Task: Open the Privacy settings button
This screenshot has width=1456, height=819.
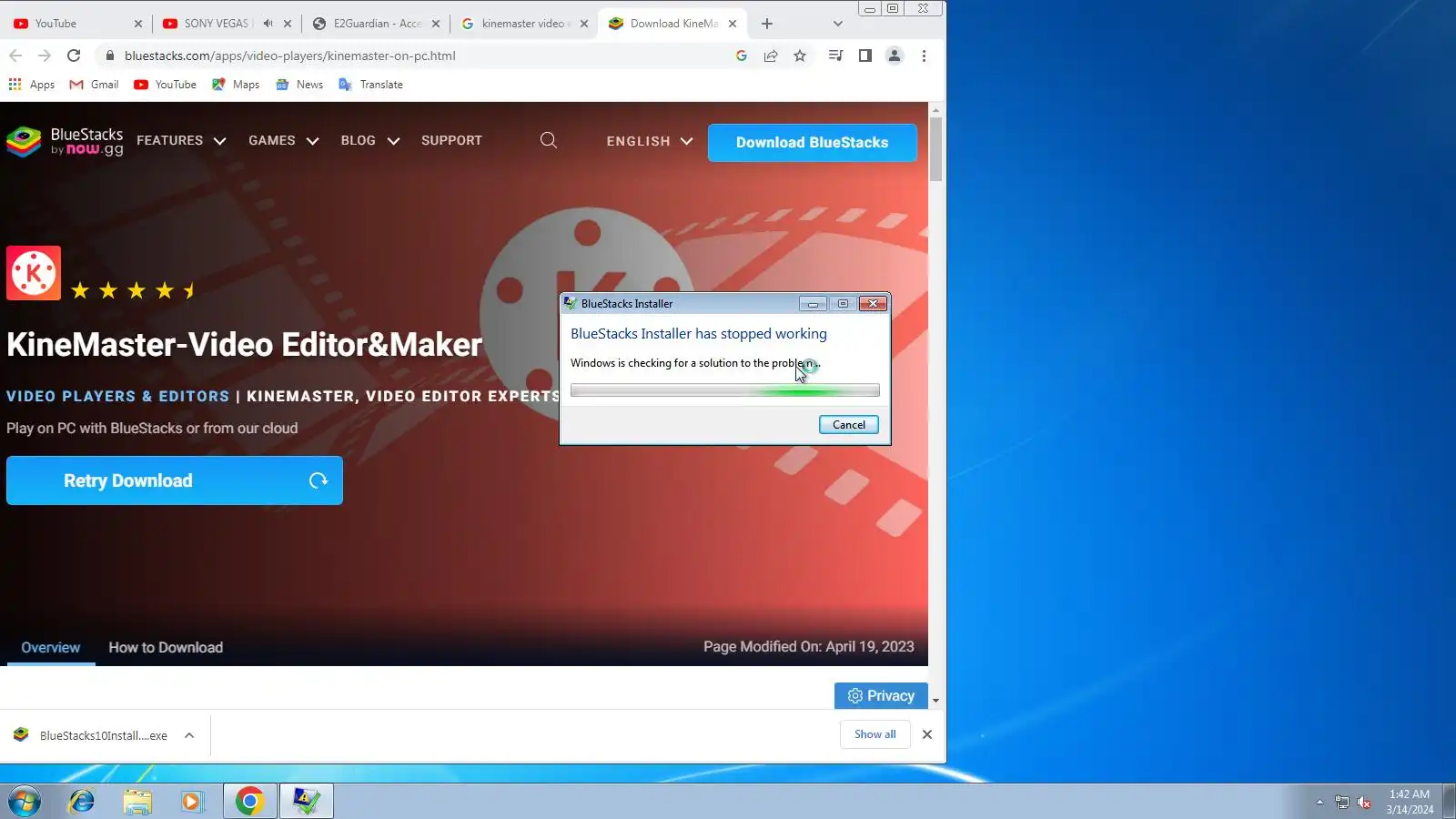Action: [881, 696]
